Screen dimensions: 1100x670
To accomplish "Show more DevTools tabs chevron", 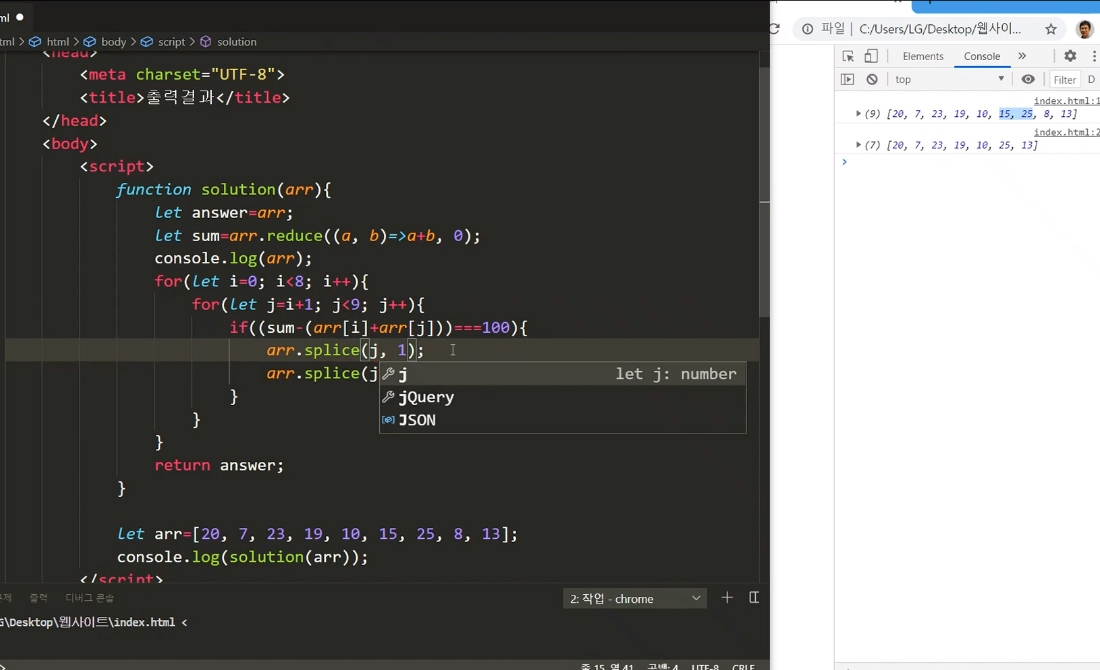I will (x=1022, y=56).
